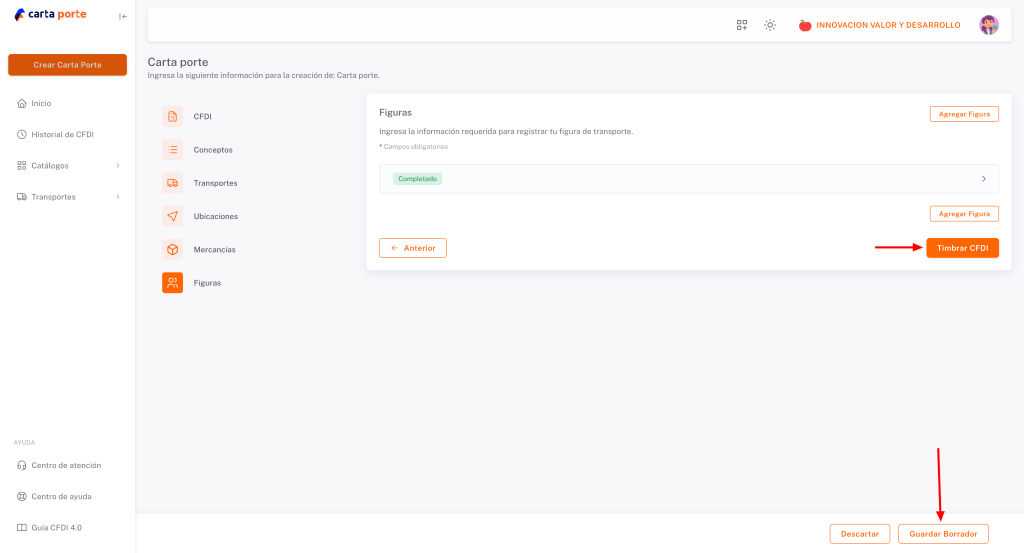Expand the Transportes submenu chevron
Screen dimensions: 1024x553
[x=118, y=197]
